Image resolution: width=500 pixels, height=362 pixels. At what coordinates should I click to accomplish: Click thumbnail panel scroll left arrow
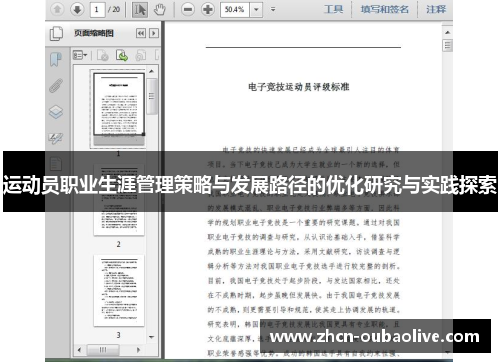click(x=79, y=350)
